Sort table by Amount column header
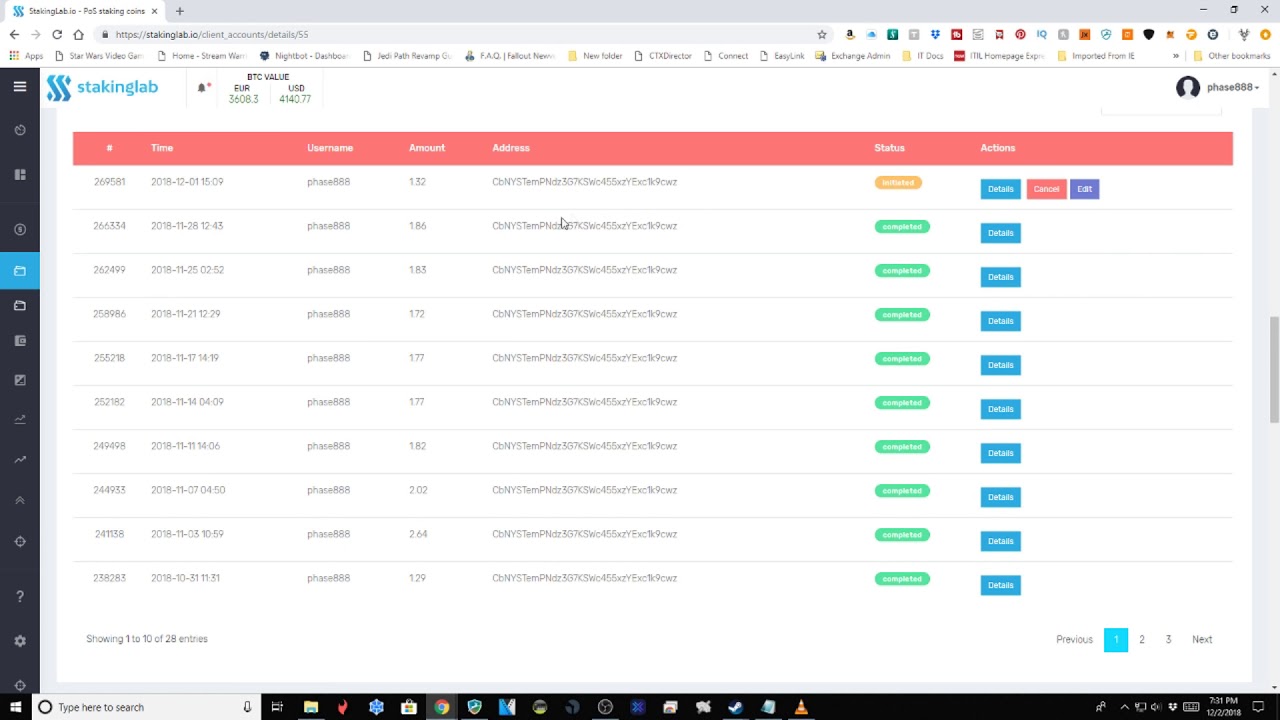Screen dimensions: 1280x720 427,148
